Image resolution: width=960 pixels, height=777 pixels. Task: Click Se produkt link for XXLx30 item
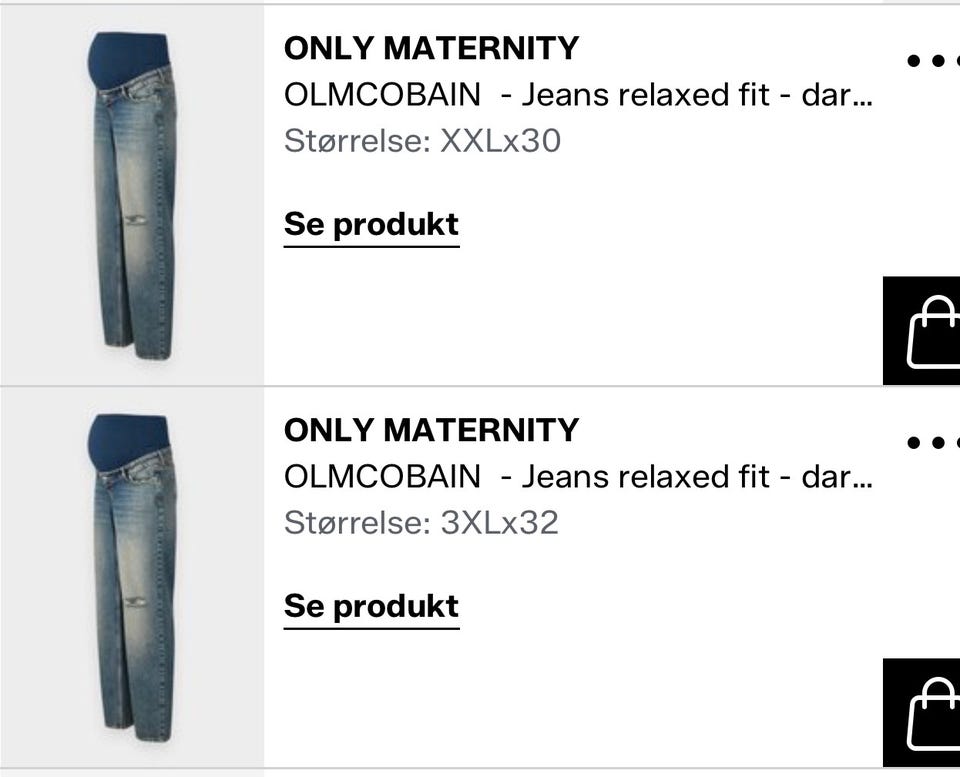[371, 225]
